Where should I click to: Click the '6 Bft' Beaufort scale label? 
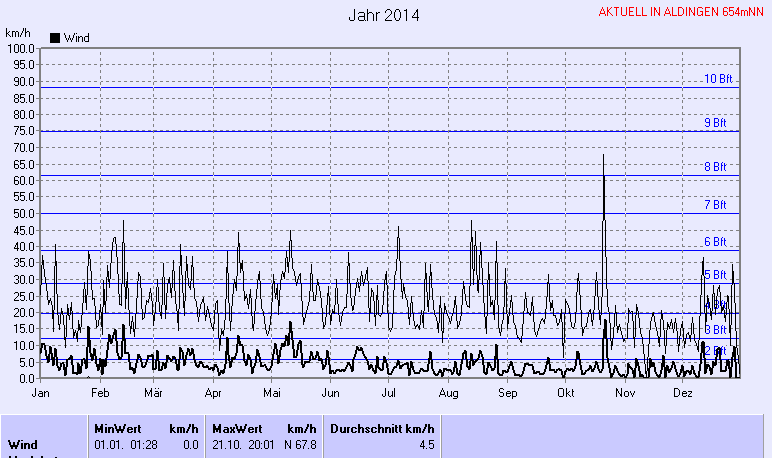pos(715,242)
